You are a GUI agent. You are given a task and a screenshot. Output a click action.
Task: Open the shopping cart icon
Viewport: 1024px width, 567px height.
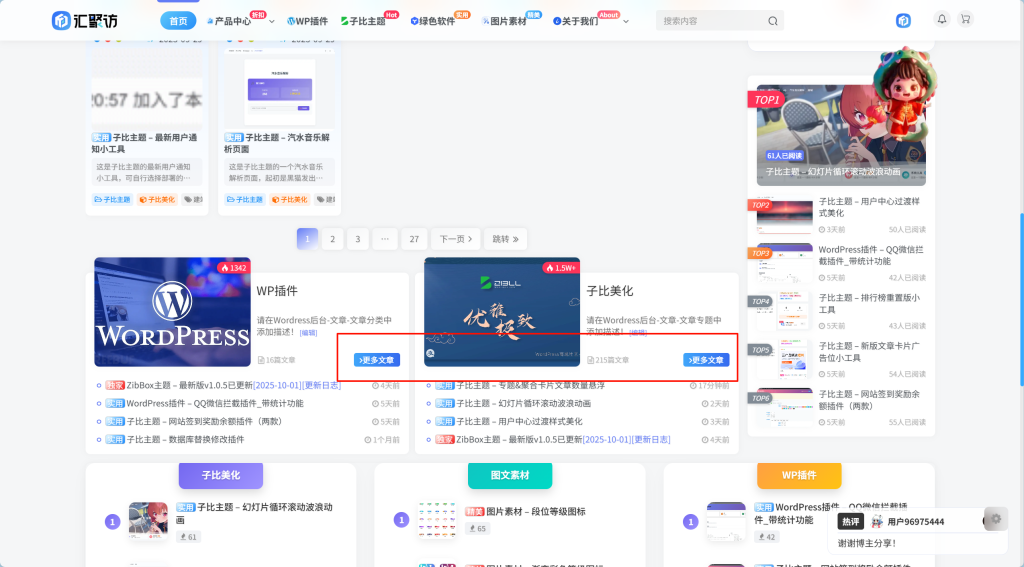(965, 20)
